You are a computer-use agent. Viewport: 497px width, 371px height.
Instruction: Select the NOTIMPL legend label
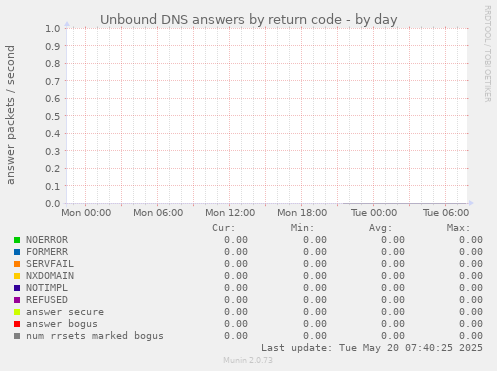(x=47, y=288)
